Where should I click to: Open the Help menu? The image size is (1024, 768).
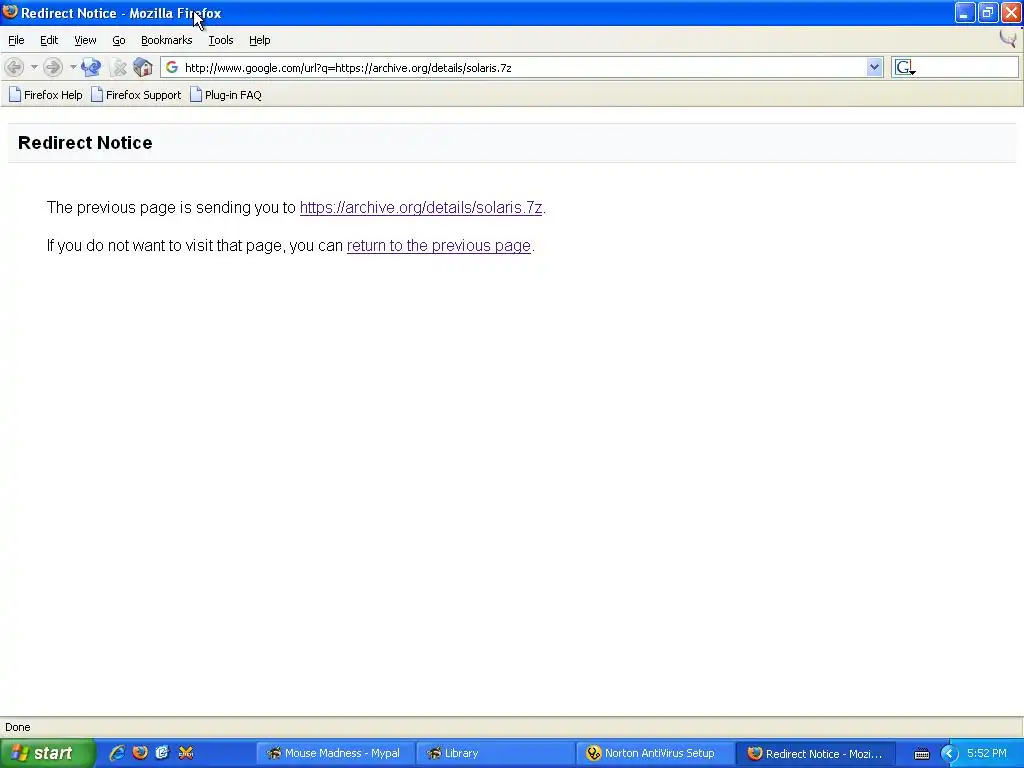[x=259, y=40]
